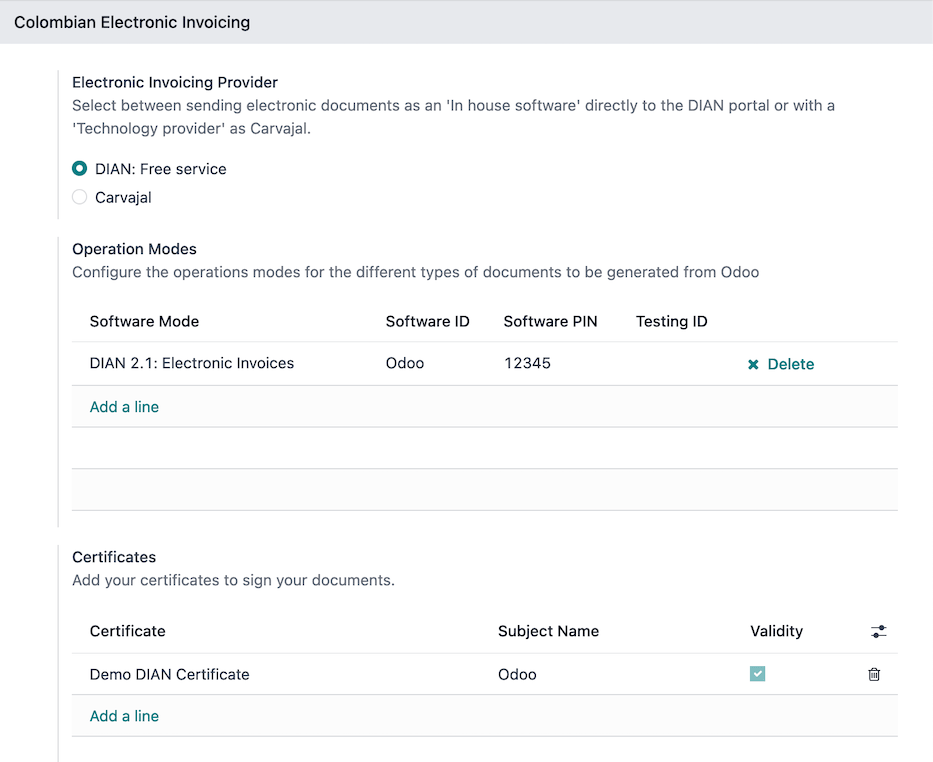Click the Subject Name value Odoo
This screenshot has height=762, width=933.
point(517,674)
